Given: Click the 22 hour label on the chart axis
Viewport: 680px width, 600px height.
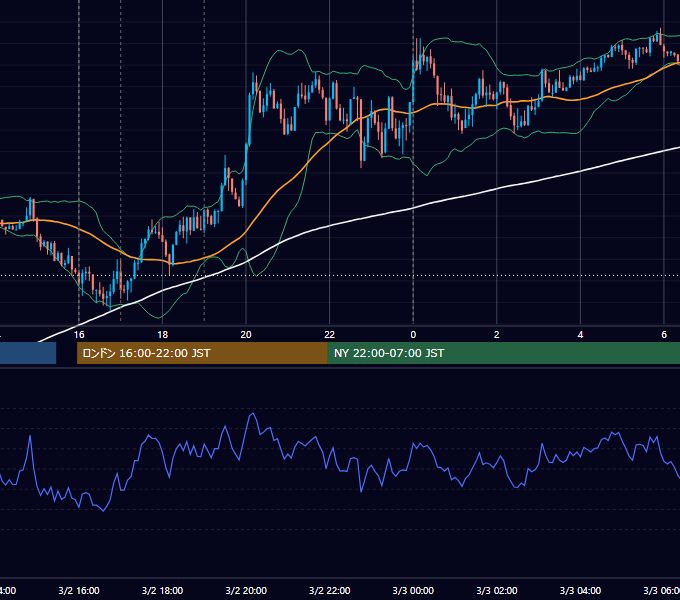Looking at the screenshot, I should pos(330,335).
